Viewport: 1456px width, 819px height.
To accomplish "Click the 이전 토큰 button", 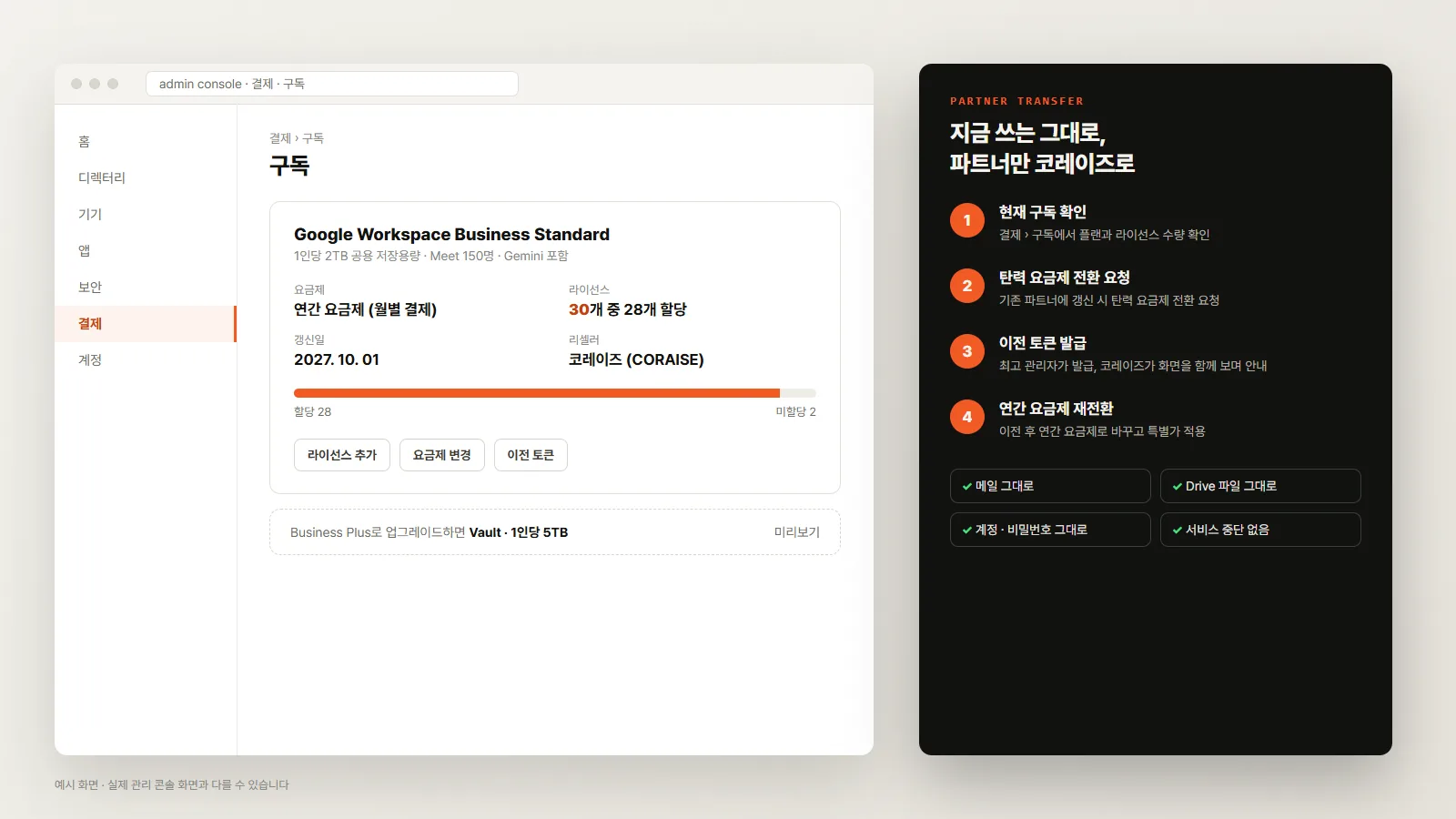I will point(531,455).
